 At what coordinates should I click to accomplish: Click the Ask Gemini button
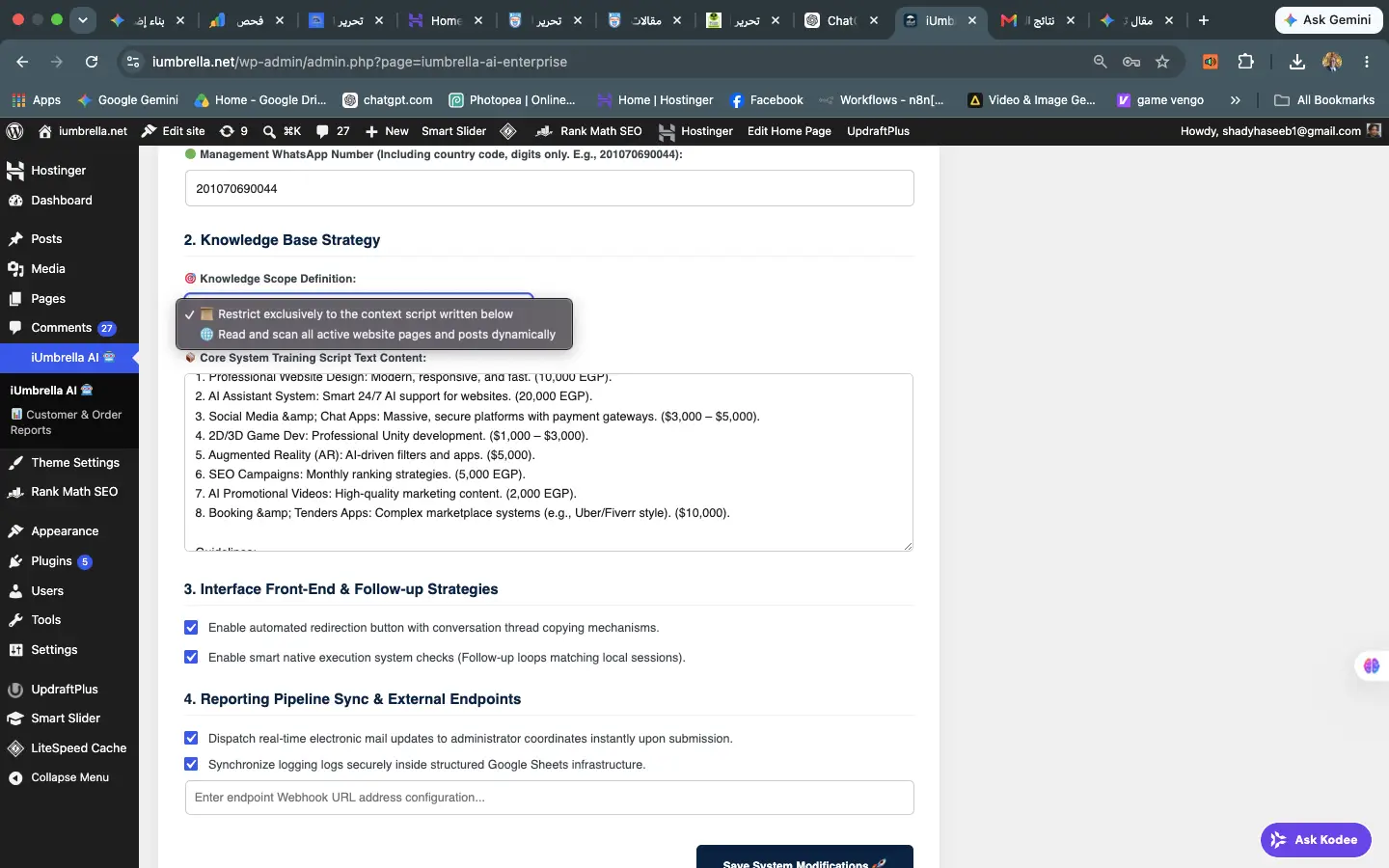click(1327, 20)
